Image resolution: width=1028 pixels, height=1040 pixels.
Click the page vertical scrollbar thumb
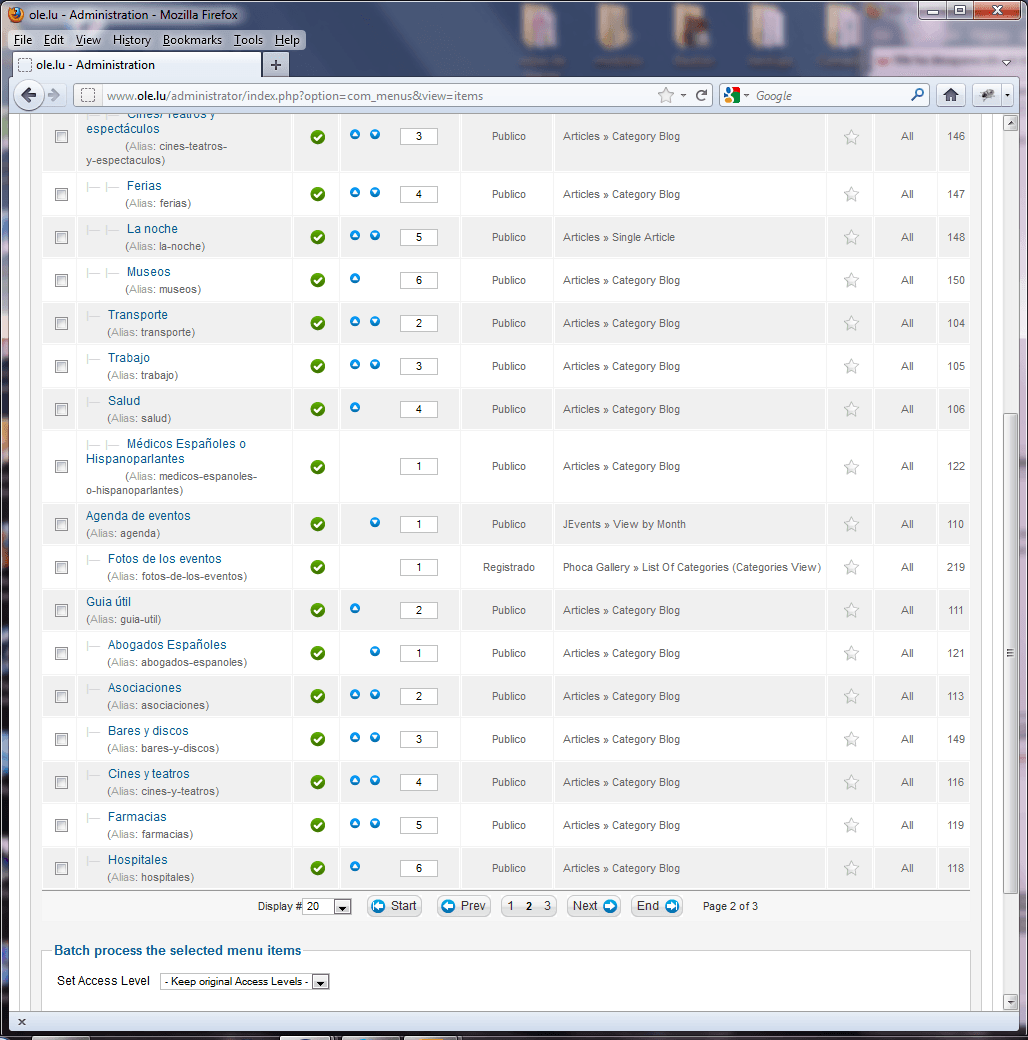[1010, 653]
